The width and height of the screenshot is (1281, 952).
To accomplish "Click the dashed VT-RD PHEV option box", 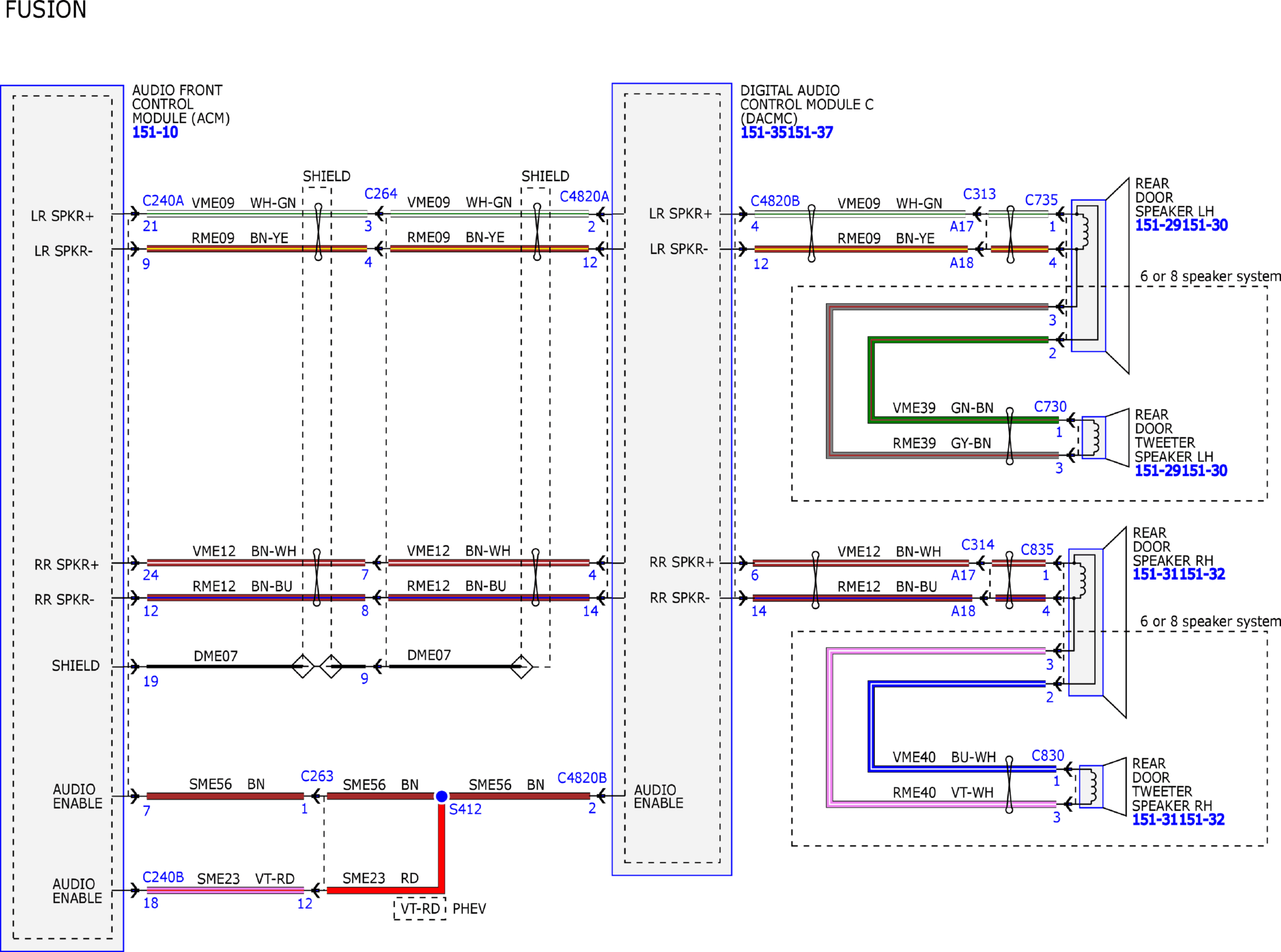I will click(420, 909).
